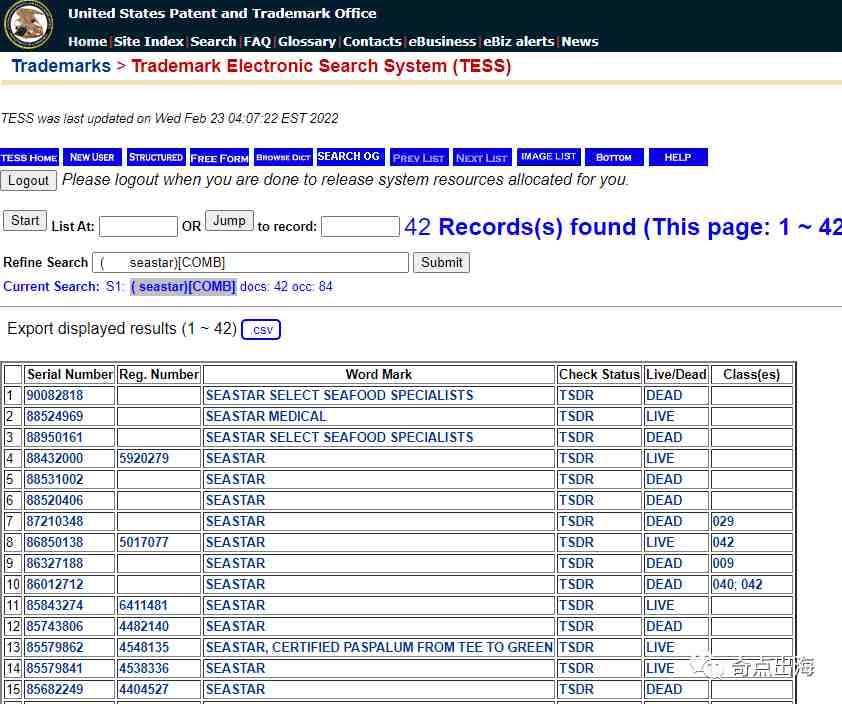Open serial number 88950161

55,437
